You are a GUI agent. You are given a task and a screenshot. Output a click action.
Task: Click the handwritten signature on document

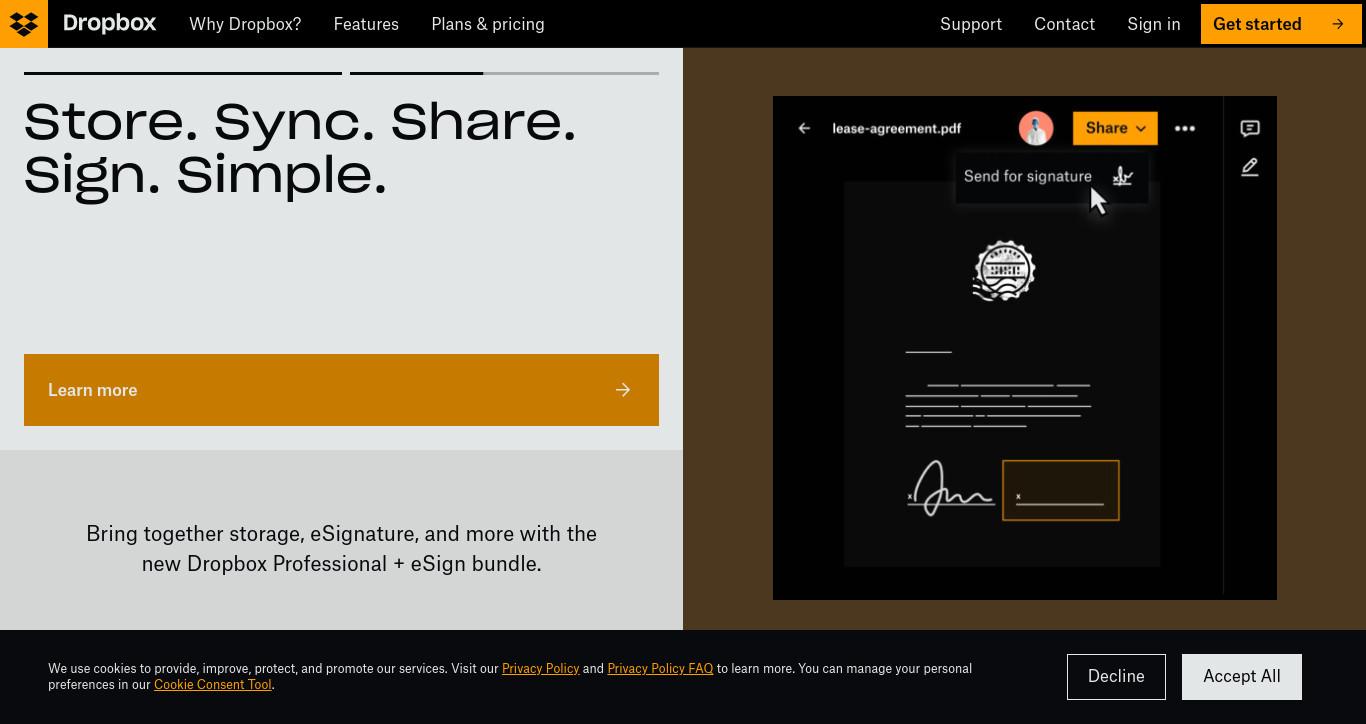[950, 489]
